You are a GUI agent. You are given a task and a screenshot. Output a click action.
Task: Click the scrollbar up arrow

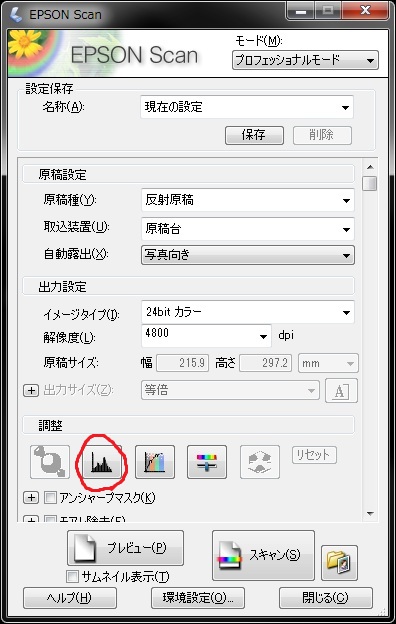point(370,167)
